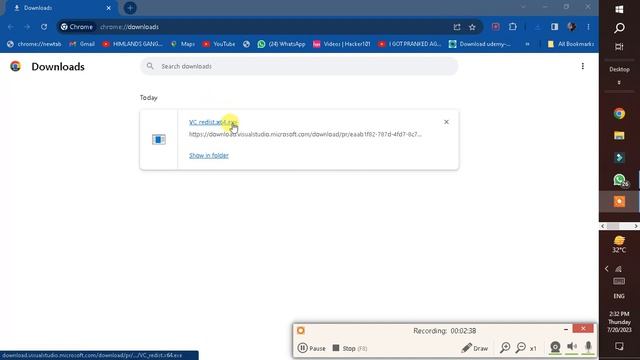Open Windows search in taskbar

click(x=619, y=28)
